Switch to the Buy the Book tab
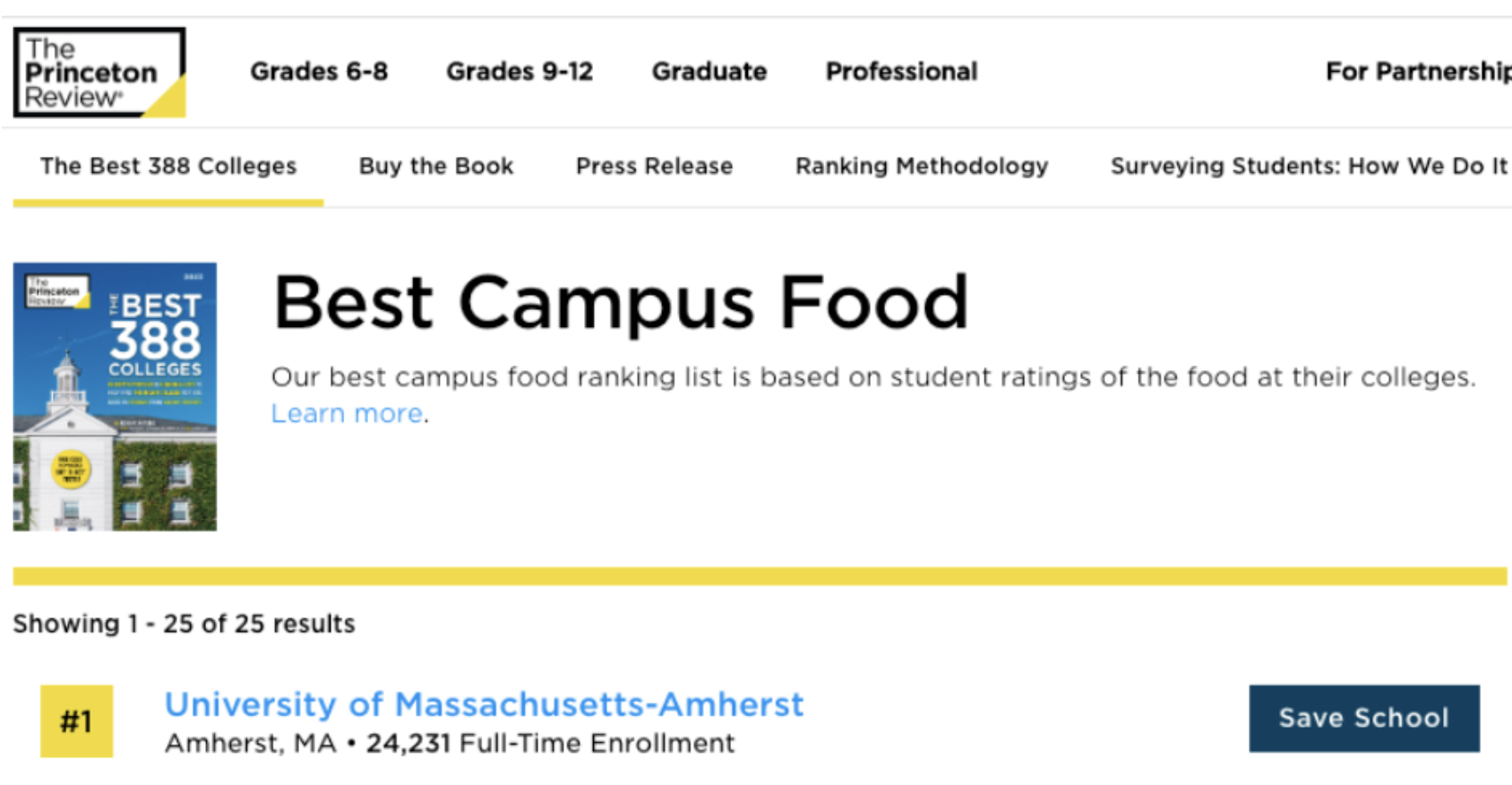This screenshot has width=1512, height=785. tap(436, 167)
